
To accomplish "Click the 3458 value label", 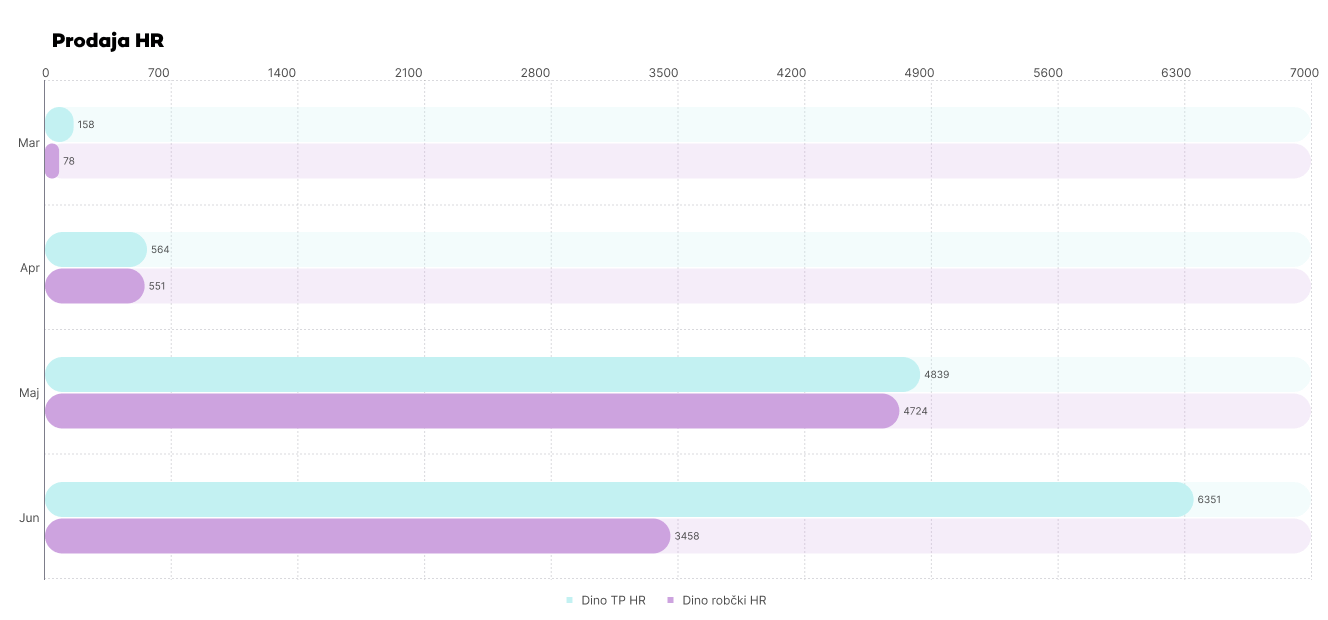I will pyautogui.click(x=687, y=536).
